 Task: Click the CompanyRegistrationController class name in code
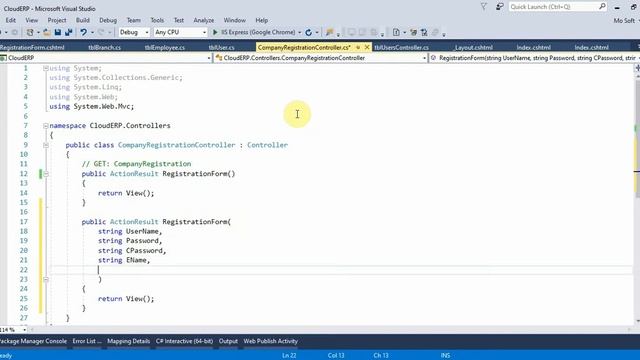177,145
